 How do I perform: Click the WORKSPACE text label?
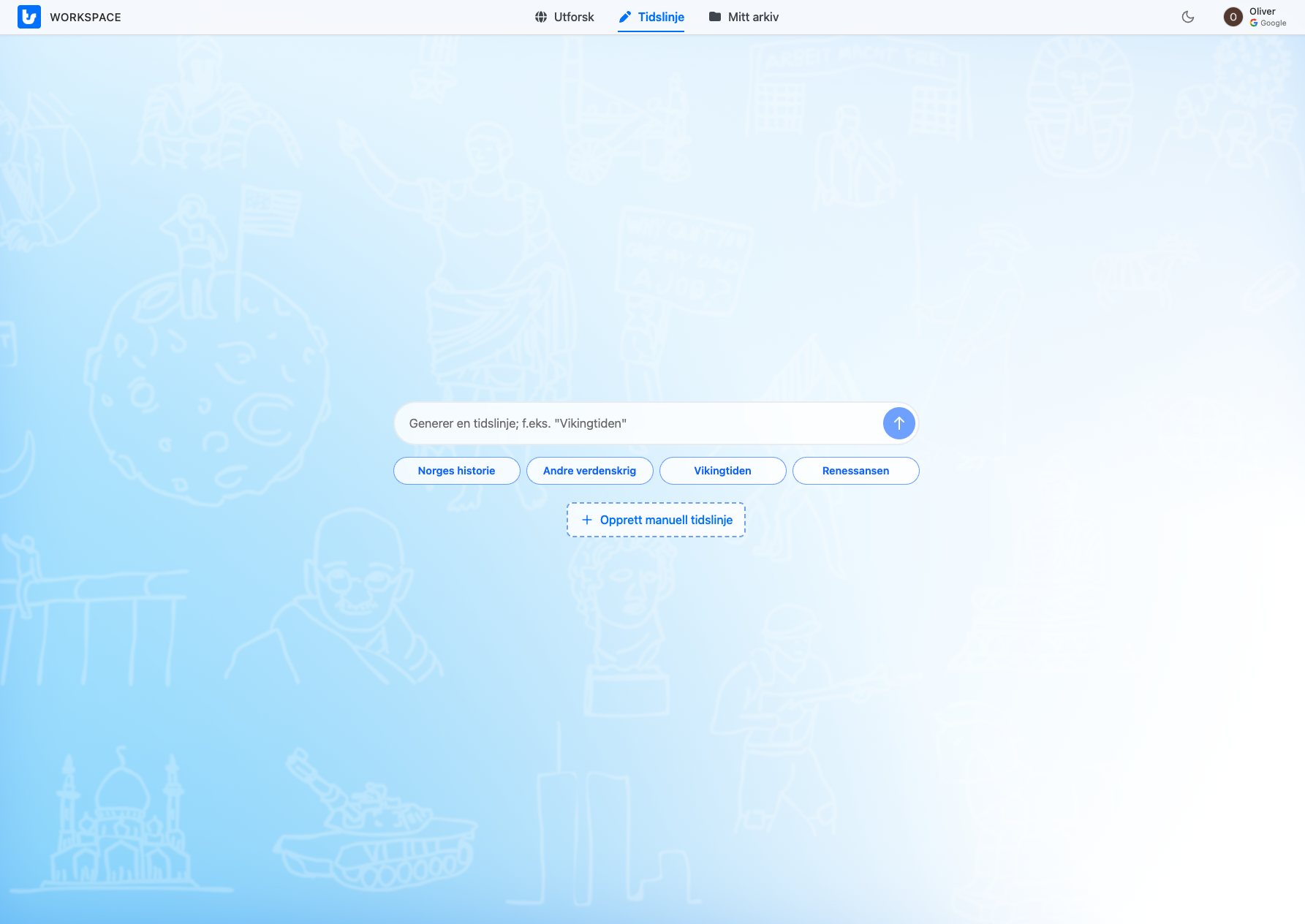click(86, 17)
